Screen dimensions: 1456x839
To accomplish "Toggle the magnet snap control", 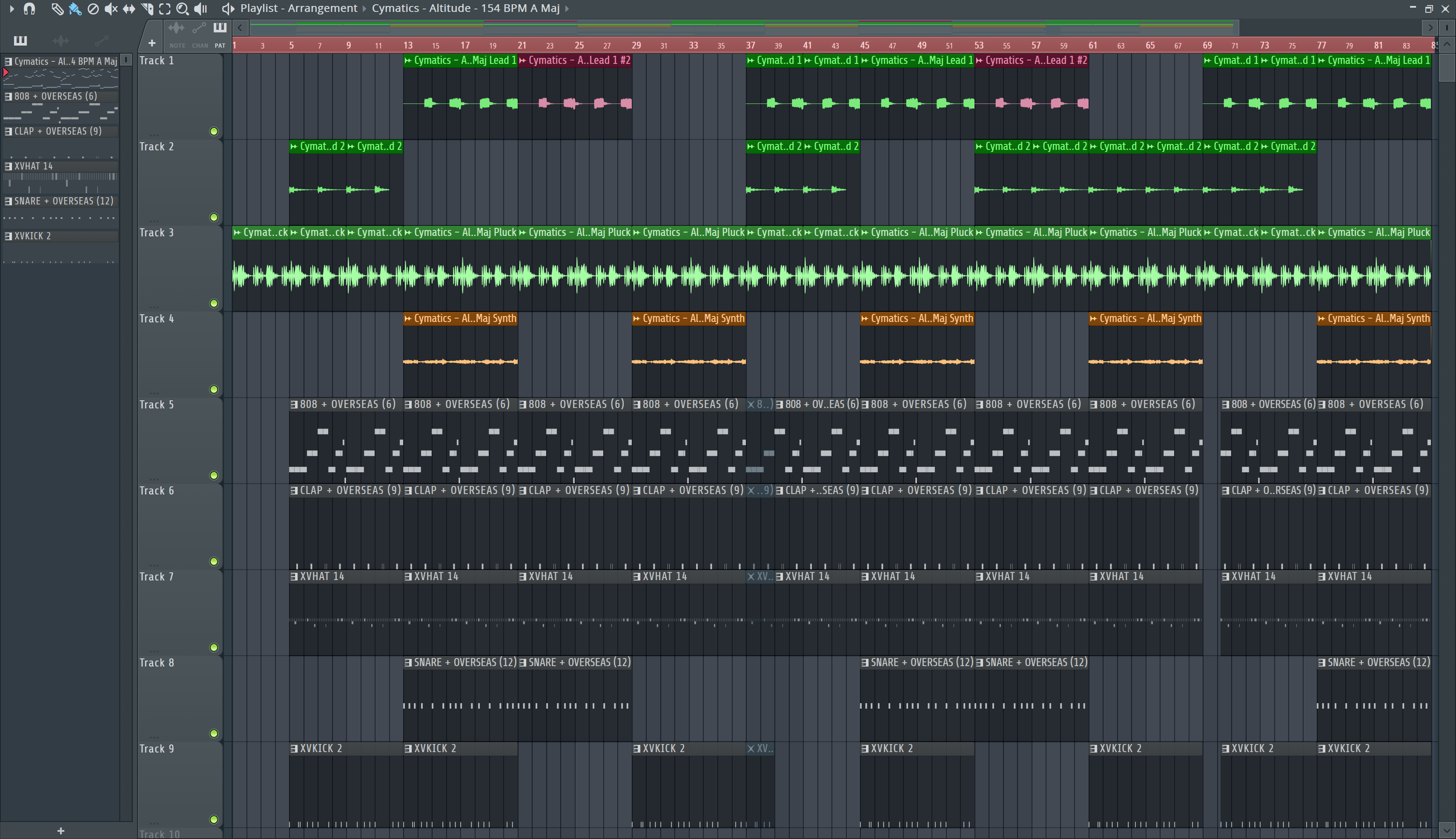I will (29, 9).
